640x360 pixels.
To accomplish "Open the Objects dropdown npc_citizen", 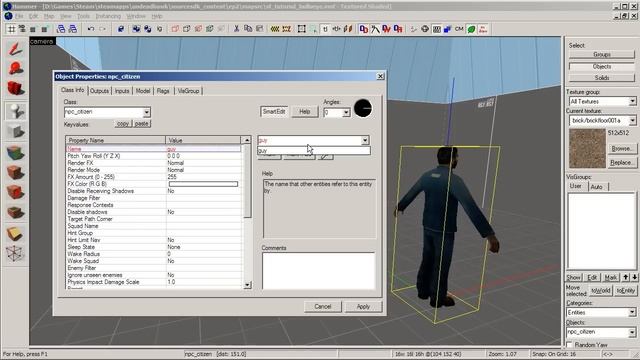I will coord(632,332).
